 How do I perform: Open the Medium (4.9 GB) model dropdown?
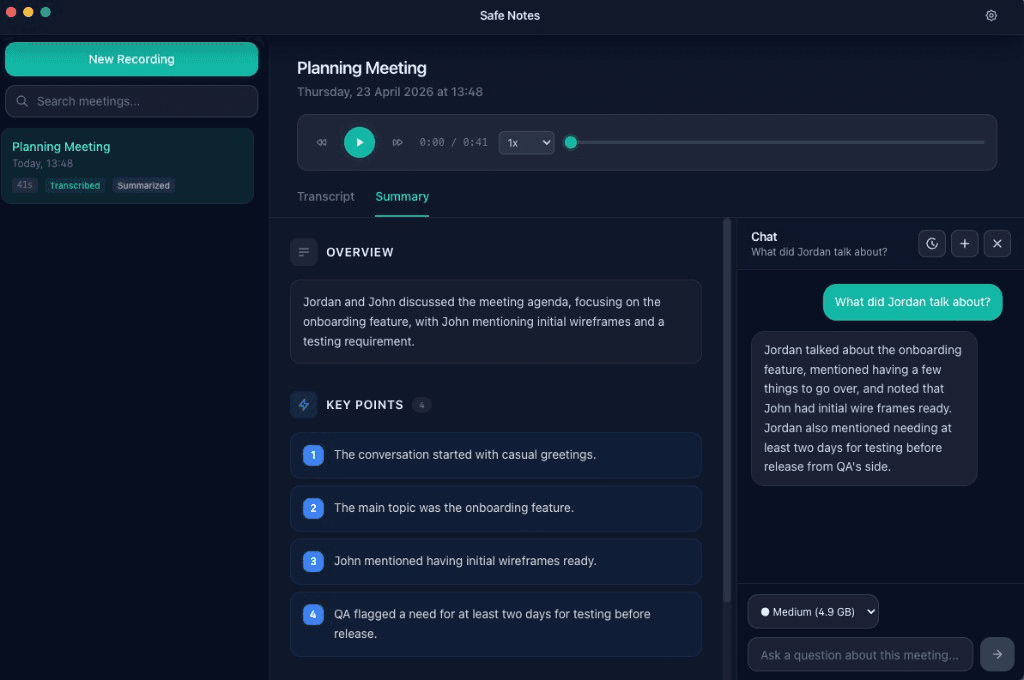813,612
